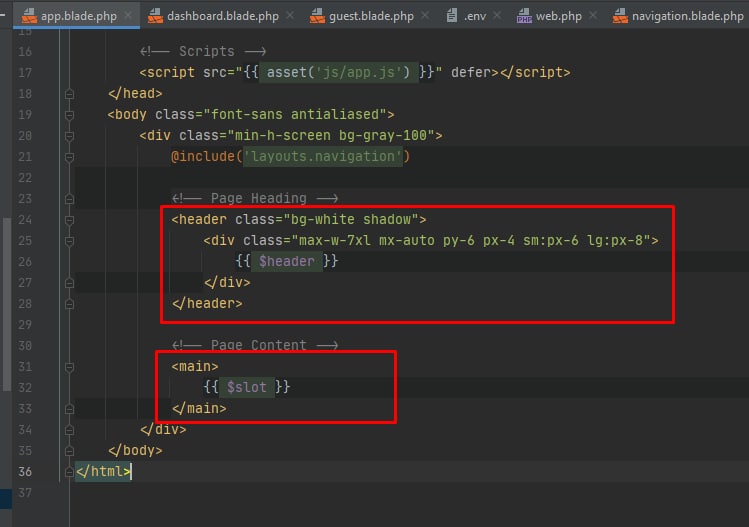This screenshot has width=749, height=527.
Task: Click the $slot variable
Action: coord(246,387)
